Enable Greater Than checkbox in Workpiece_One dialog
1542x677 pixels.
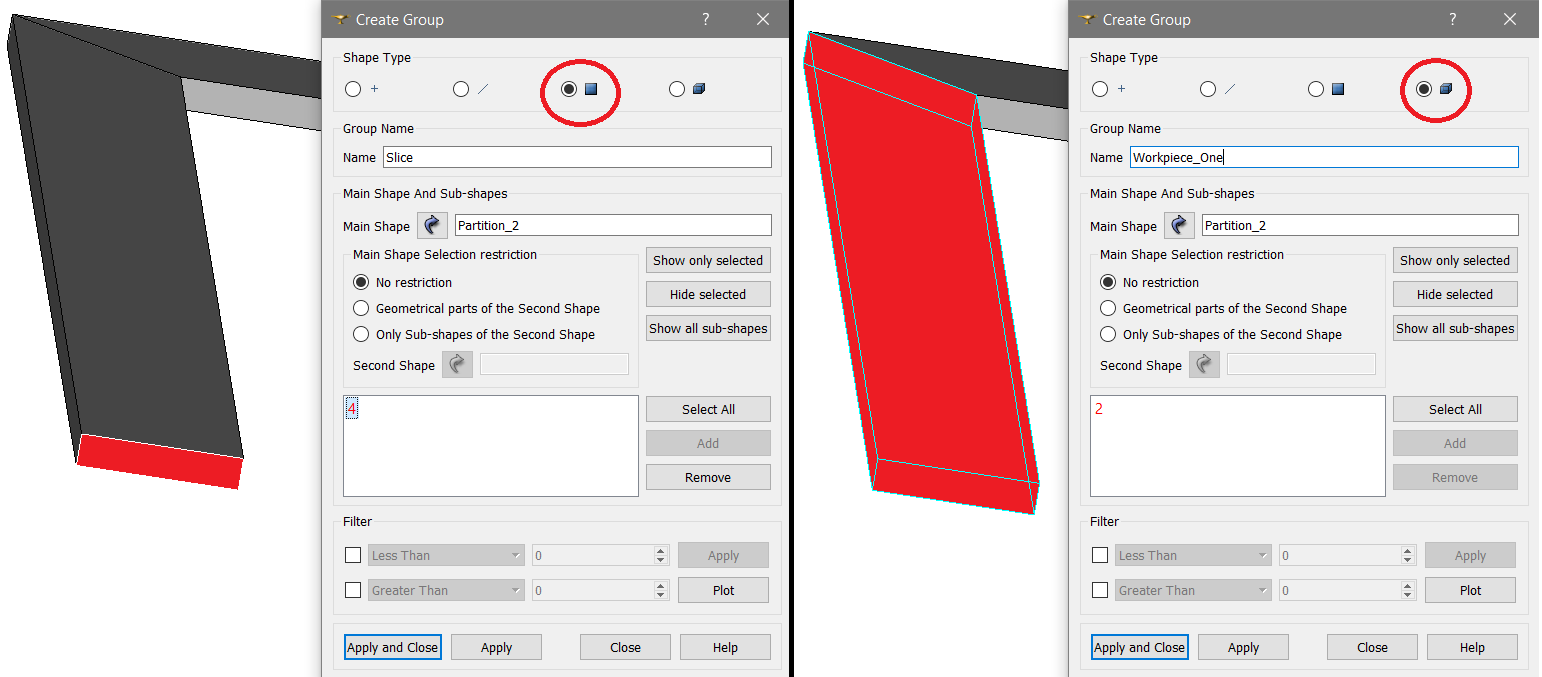coord(1100,590)
